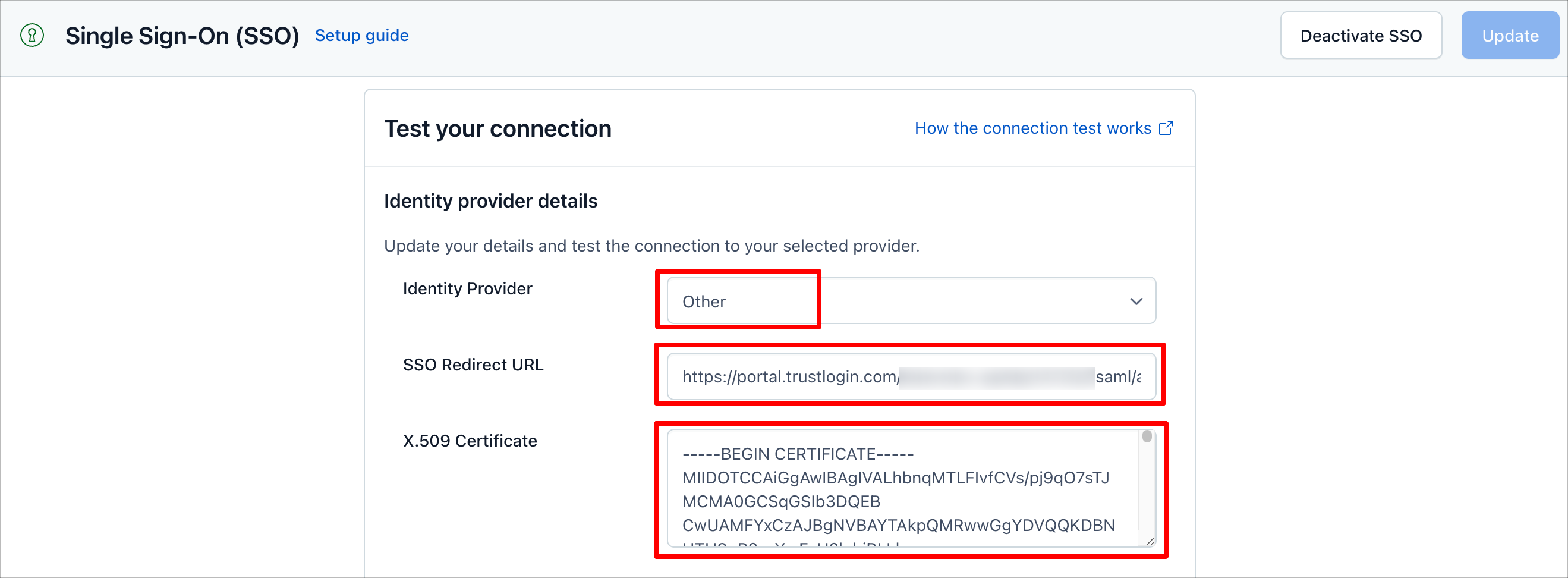
Task: Click the Identity Provider field label
Action: pos(467,288)
